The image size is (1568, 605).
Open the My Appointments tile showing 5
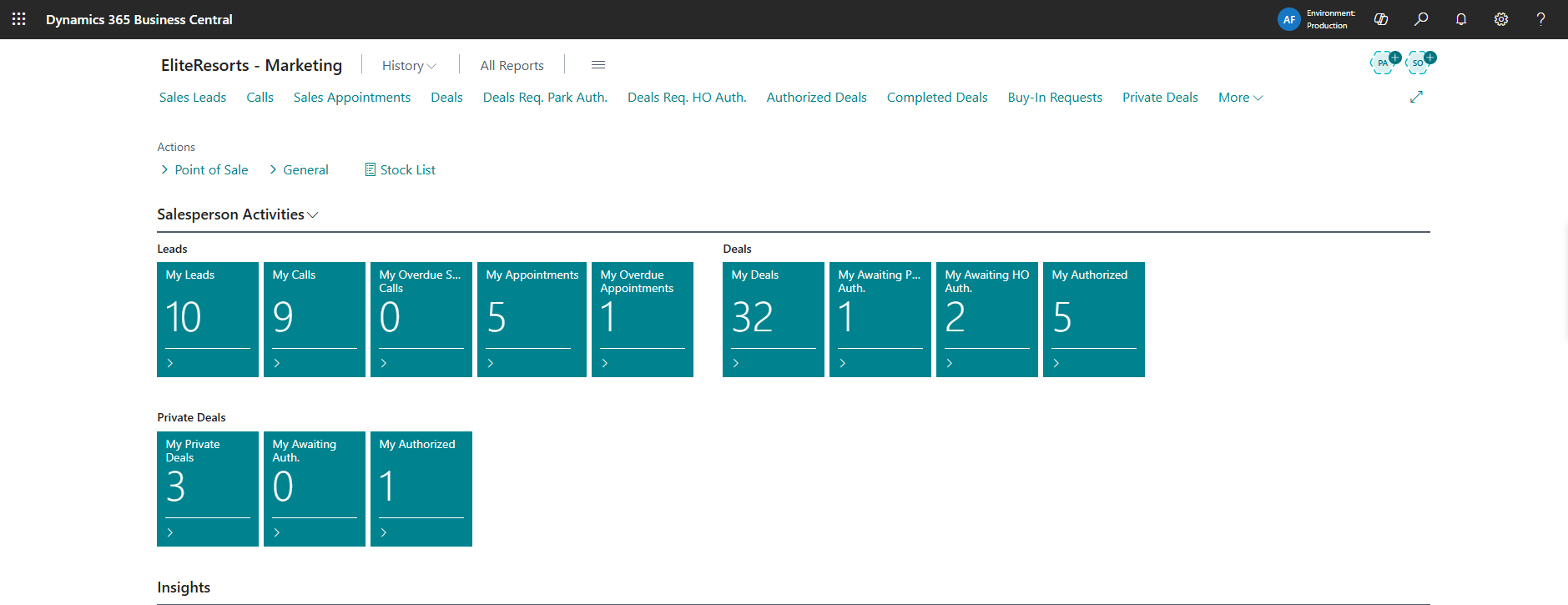click(532, 320)
